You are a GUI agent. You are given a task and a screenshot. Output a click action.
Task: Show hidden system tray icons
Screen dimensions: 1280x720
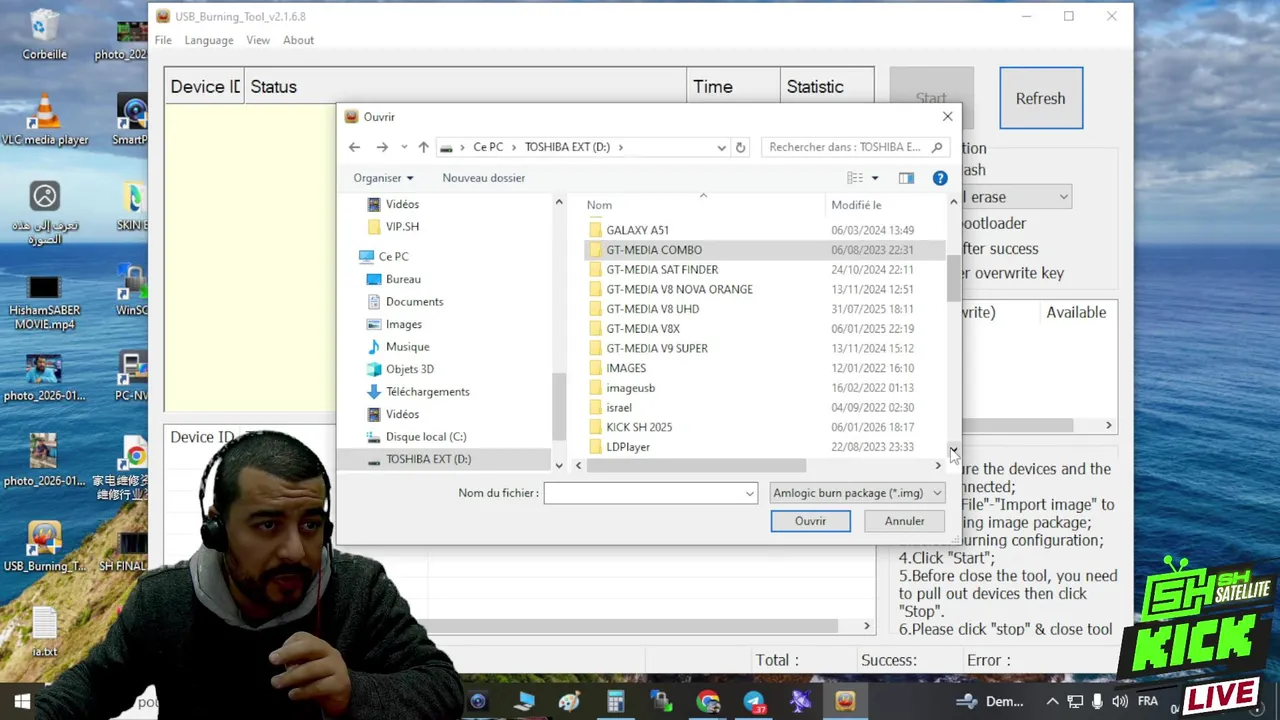pyautogui.click(x=1052, y=702)
